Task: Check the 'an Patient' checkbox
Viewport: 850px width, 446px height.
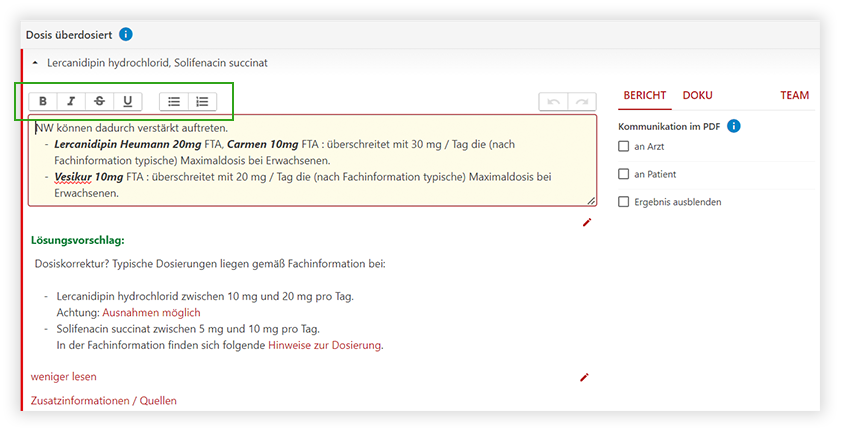Action: [624, 174]
